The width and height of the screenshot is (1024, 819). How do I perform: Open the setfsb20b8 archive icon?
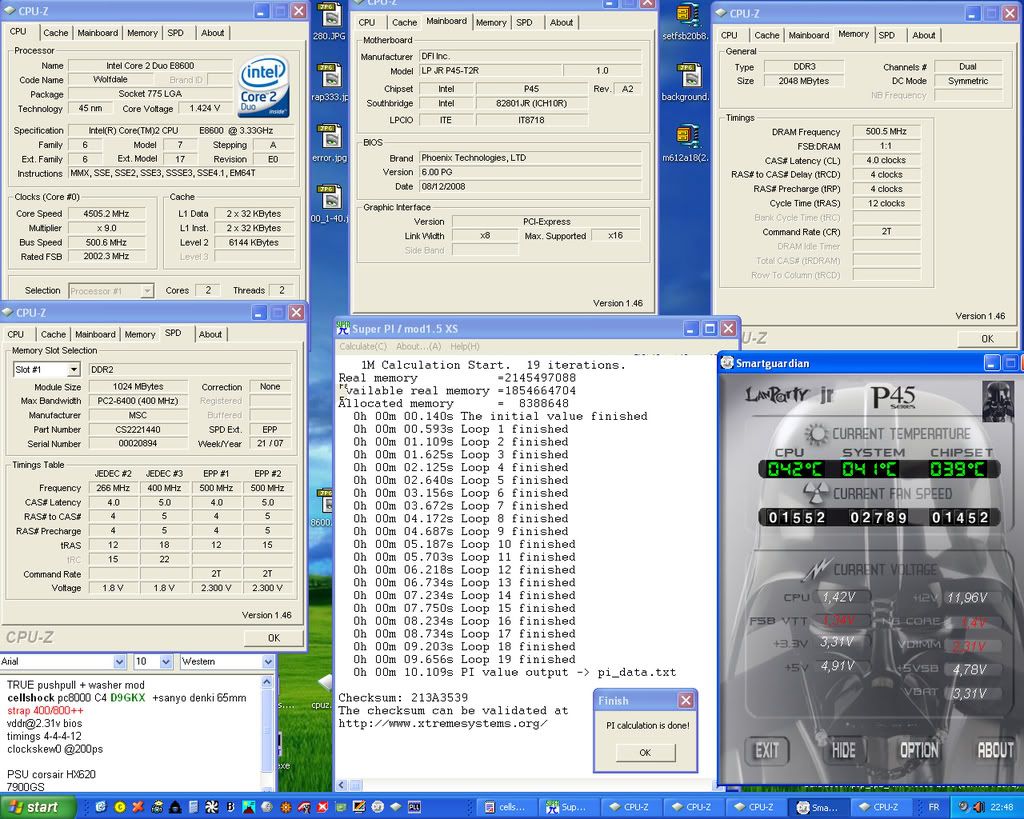coord(686,16)
